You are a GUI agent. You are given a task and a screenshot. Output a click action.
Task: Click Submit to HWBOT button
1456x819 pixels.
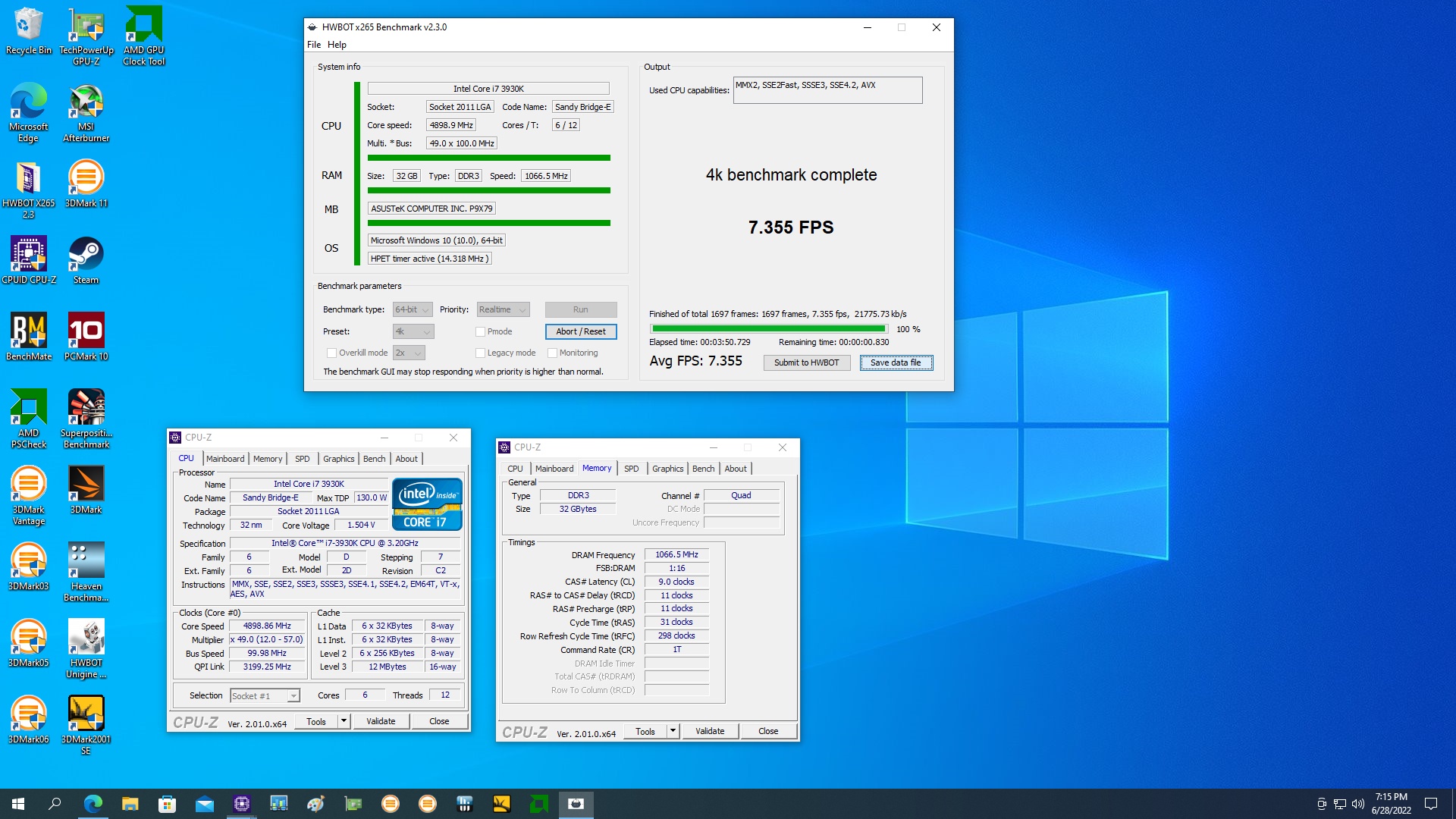click(x=806, y=362)
